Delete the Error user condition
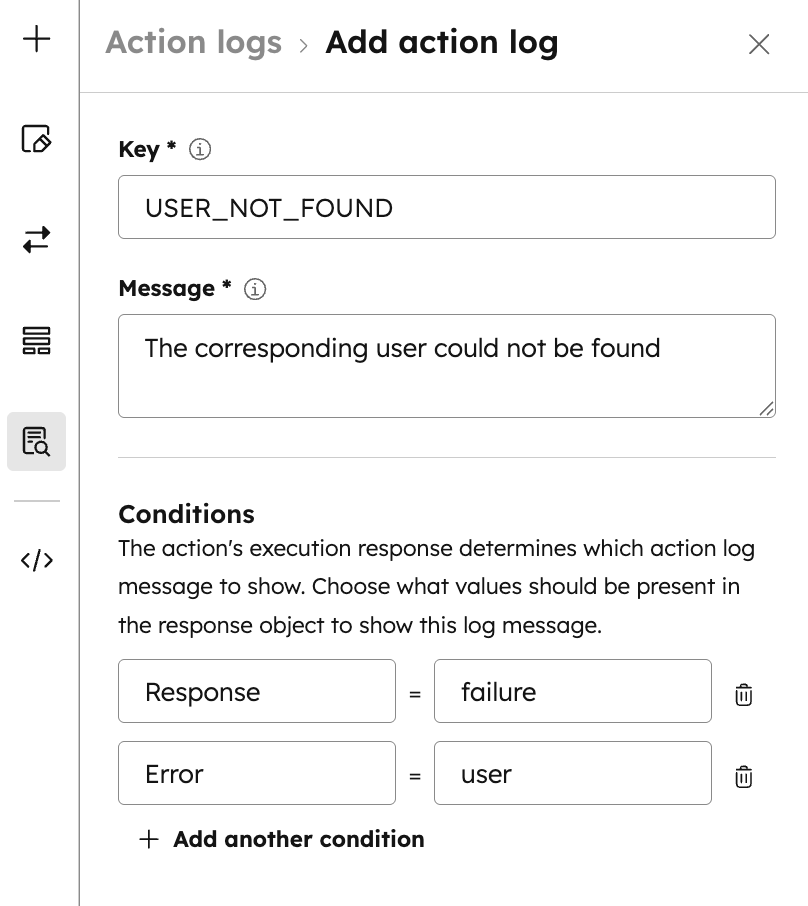Screen dimensions: 808x906 [743, 776]
